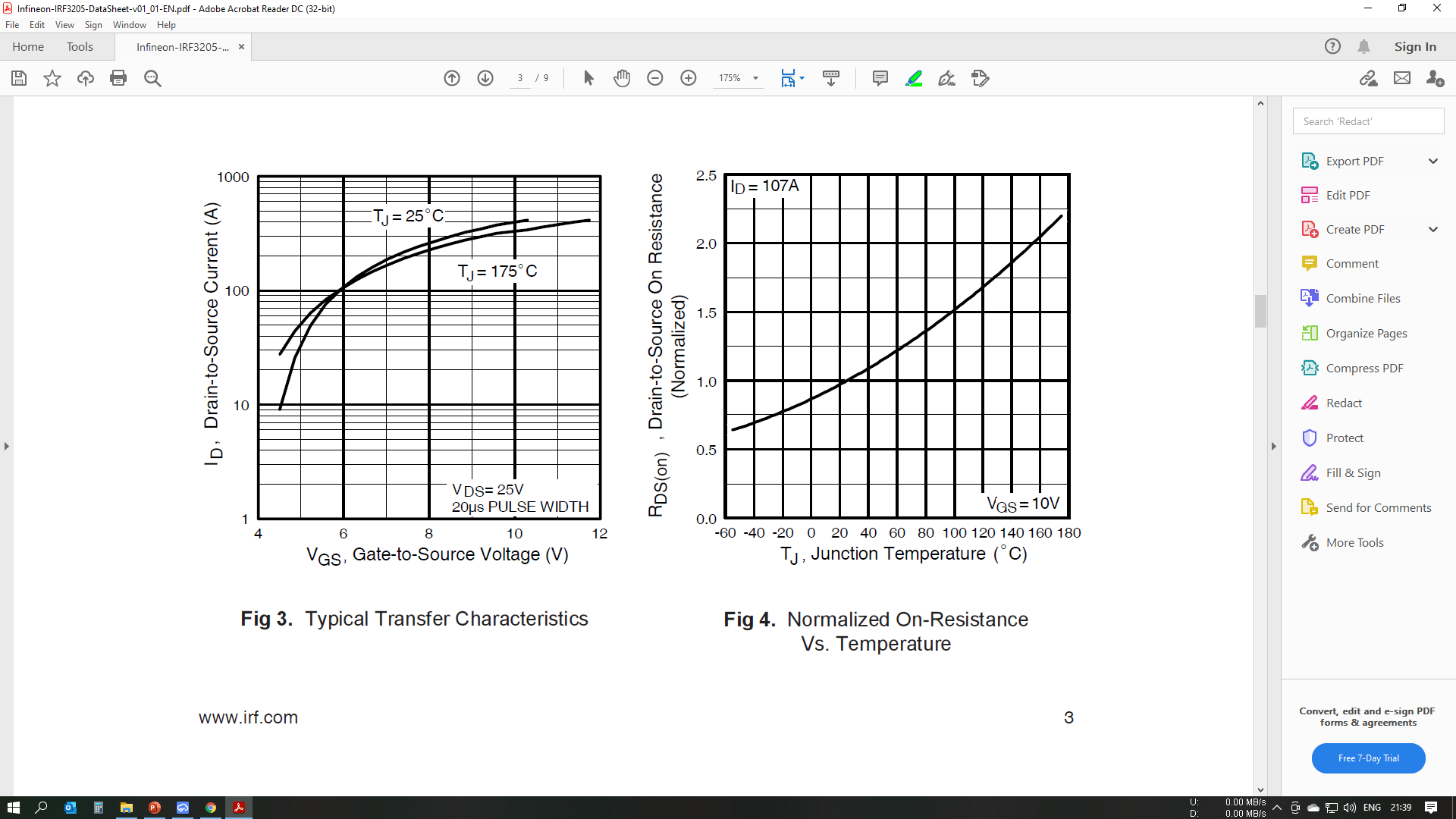Viewport: 1456px width, 819px height.
Task: Click the vertical scrollbar thumb
Action: click(x=1260, y=311)
